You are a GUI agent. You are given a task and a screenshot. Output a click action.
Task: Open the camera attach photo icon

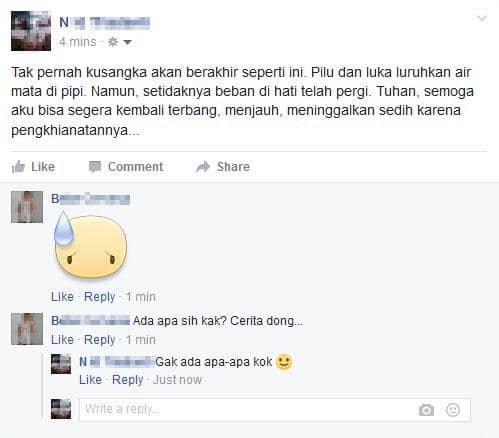click(426, 410)
